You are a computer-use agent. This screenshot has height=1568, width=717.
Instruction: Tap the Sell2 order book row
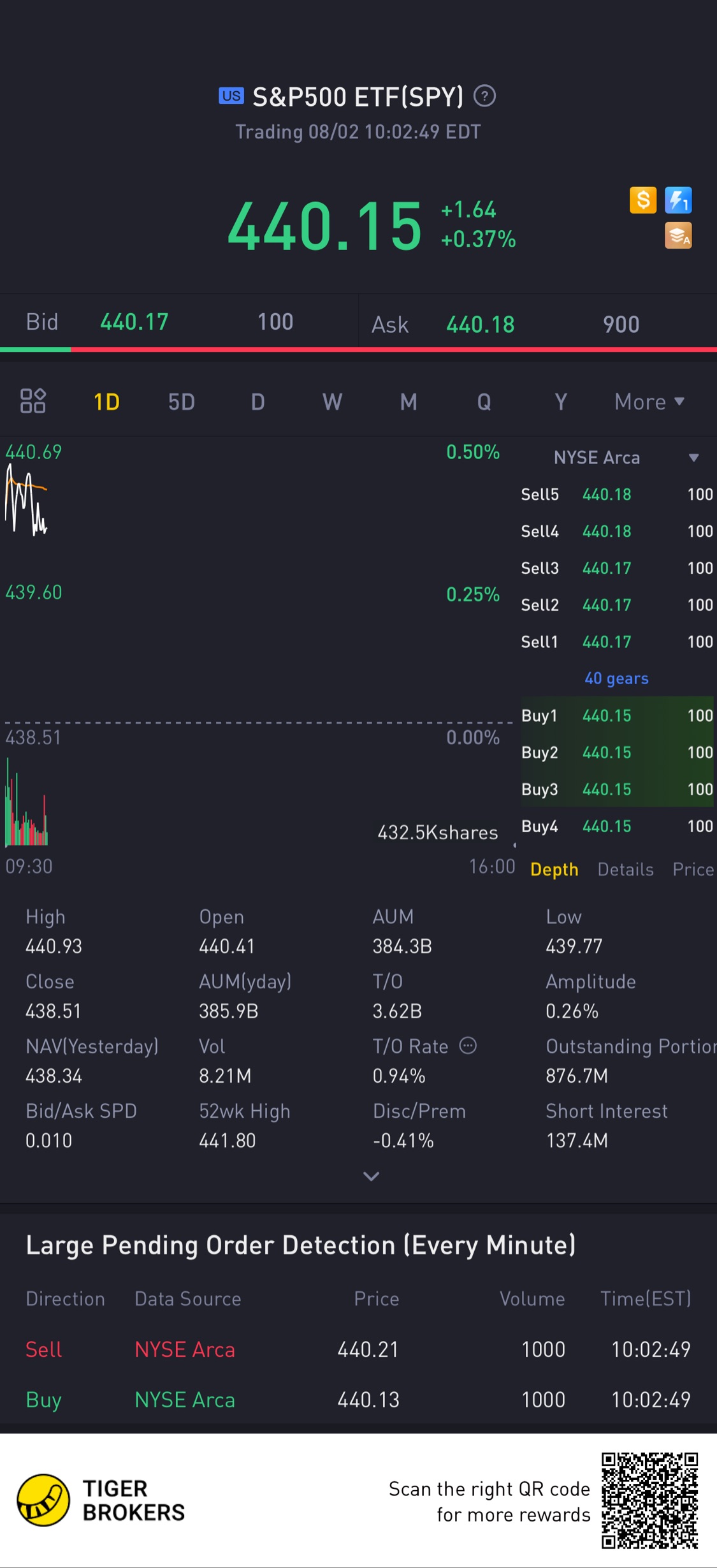(x=617, y=605)
